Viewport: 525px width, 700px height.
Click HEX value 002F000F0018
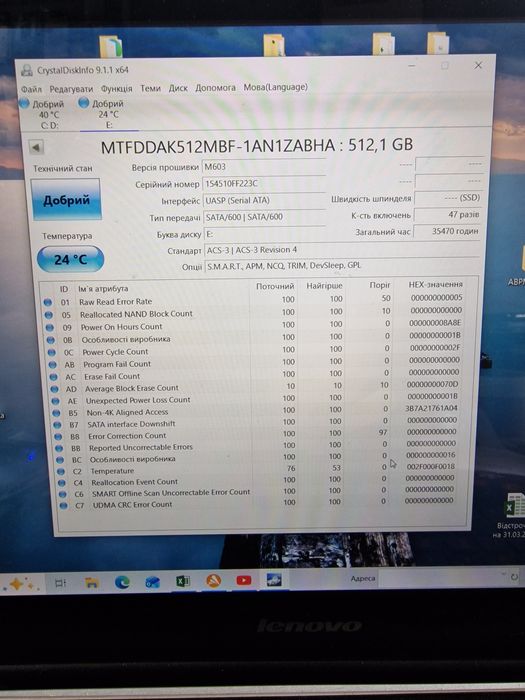(x=431, y=466)
